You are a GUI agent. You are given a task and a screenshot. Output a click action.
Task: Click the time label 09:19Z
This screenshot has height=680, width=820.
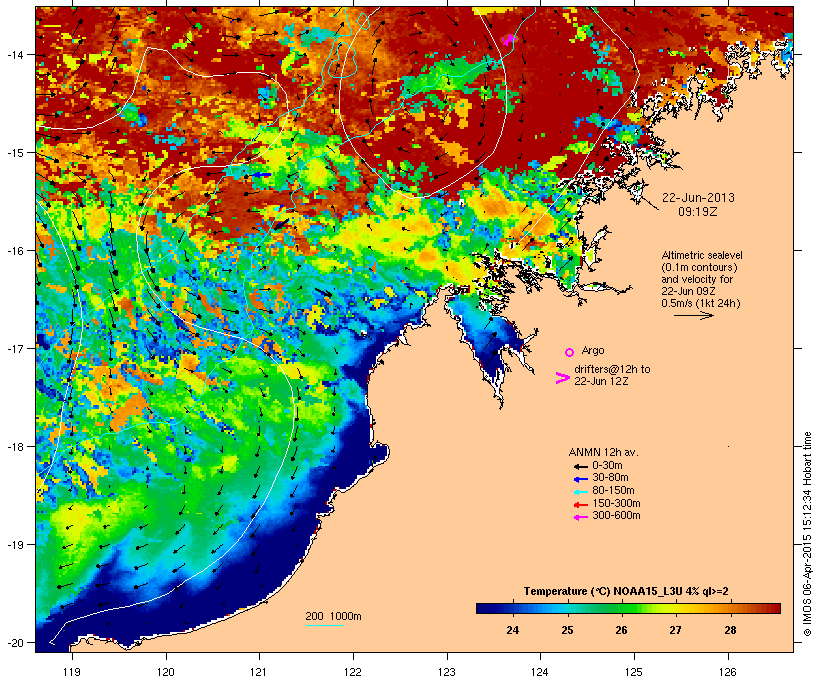pos(698,212)
